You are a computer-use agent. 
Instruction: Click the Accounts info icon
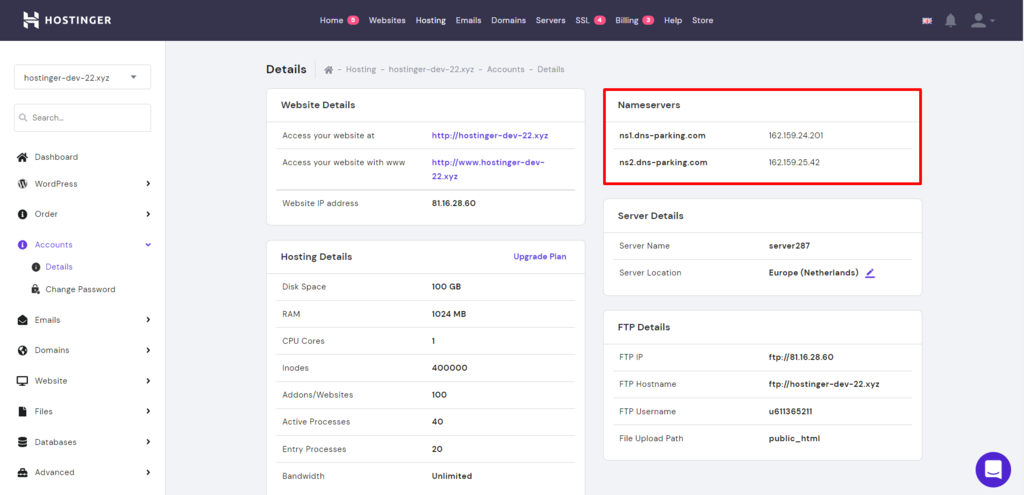22,244
